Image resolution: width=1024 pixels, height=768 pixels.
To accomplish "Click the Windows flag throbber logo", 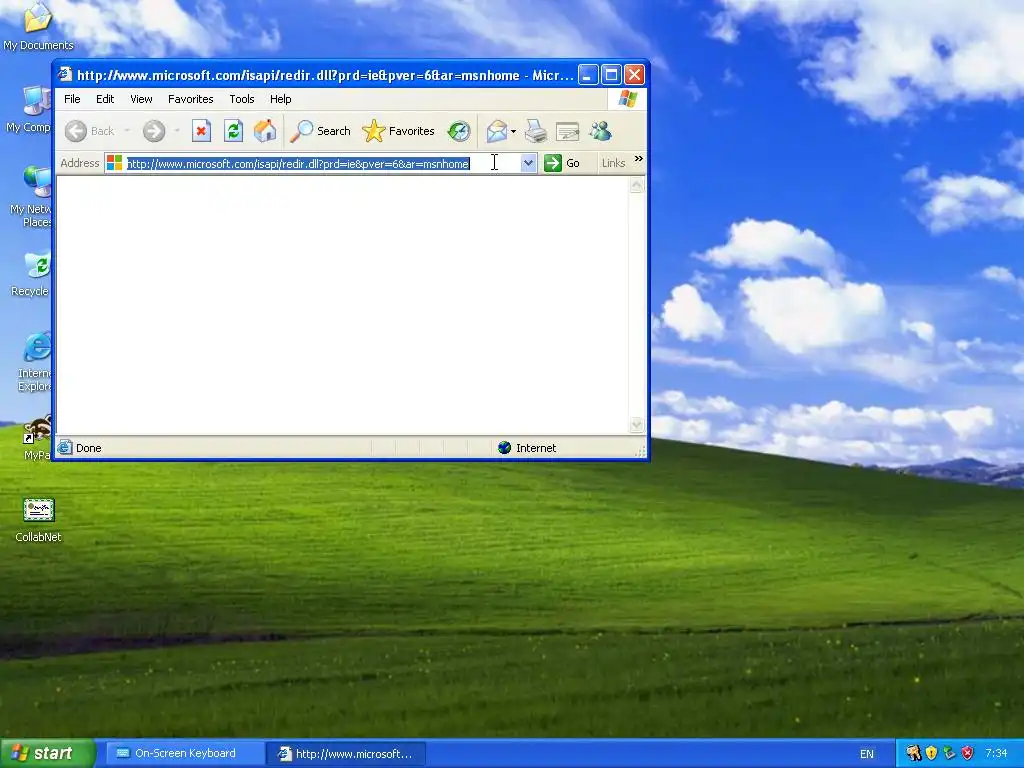I will click(x=627, y=99).
